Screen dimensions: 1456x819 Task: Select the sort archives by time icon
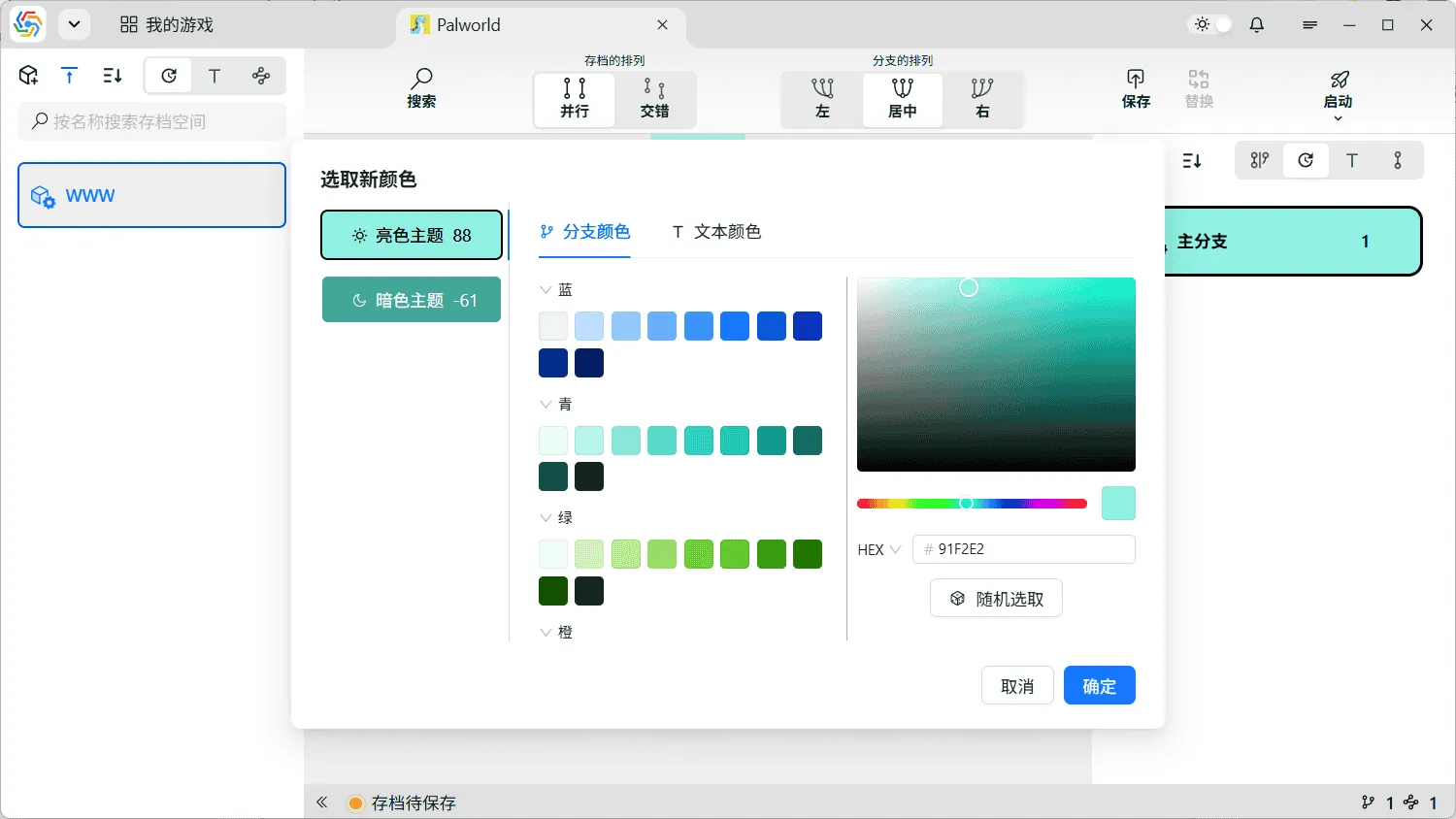pos(167,75)
